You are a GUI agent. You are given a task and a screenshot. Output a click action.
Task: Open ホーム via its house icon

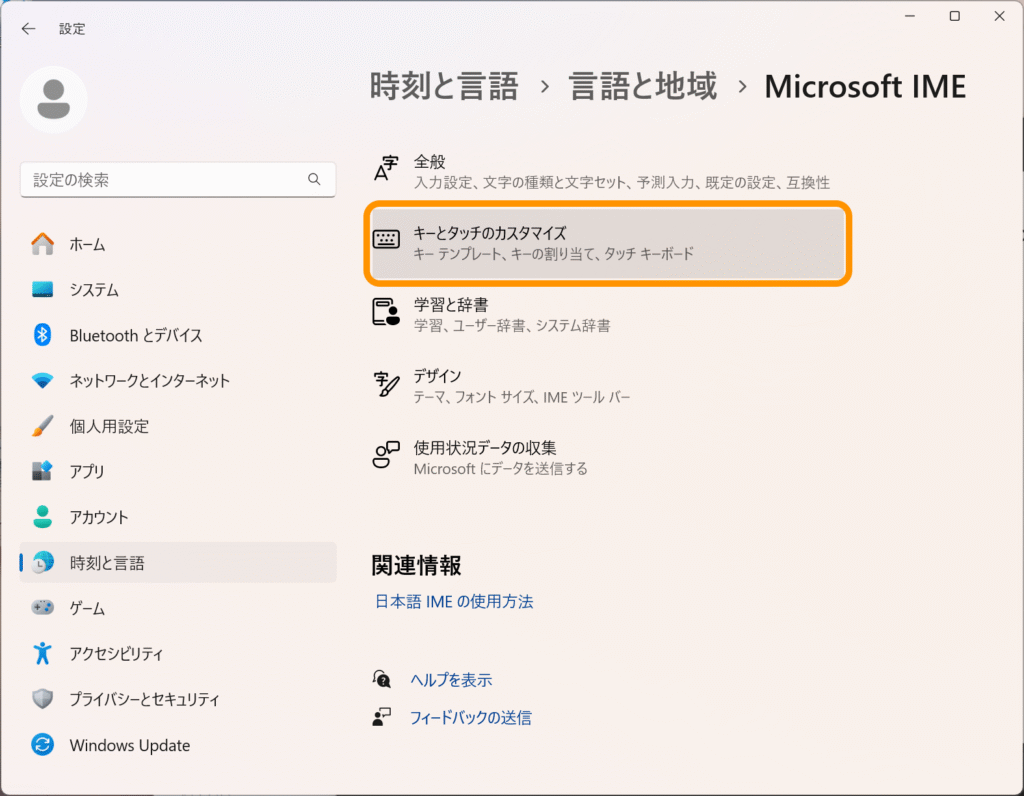click(x=42, y=244)
